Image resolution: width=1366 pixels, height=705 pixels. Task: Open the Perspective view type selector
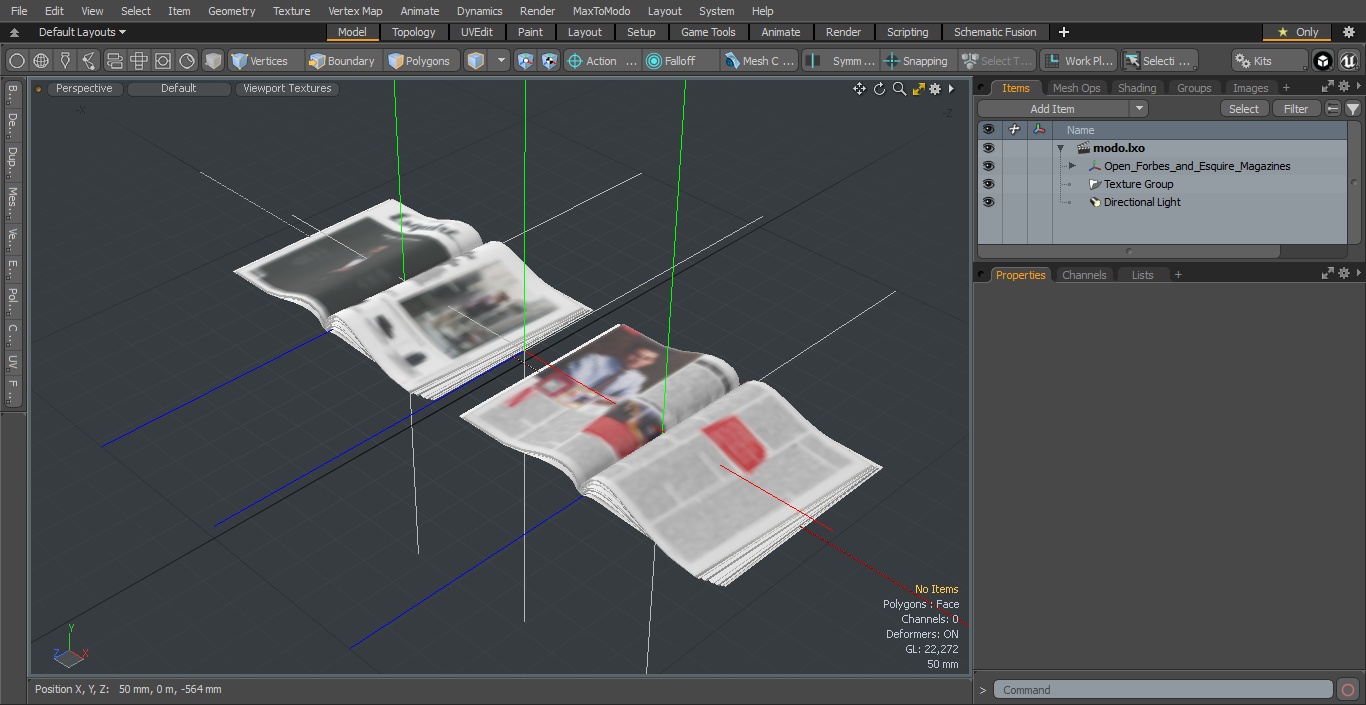click(84, 88)
